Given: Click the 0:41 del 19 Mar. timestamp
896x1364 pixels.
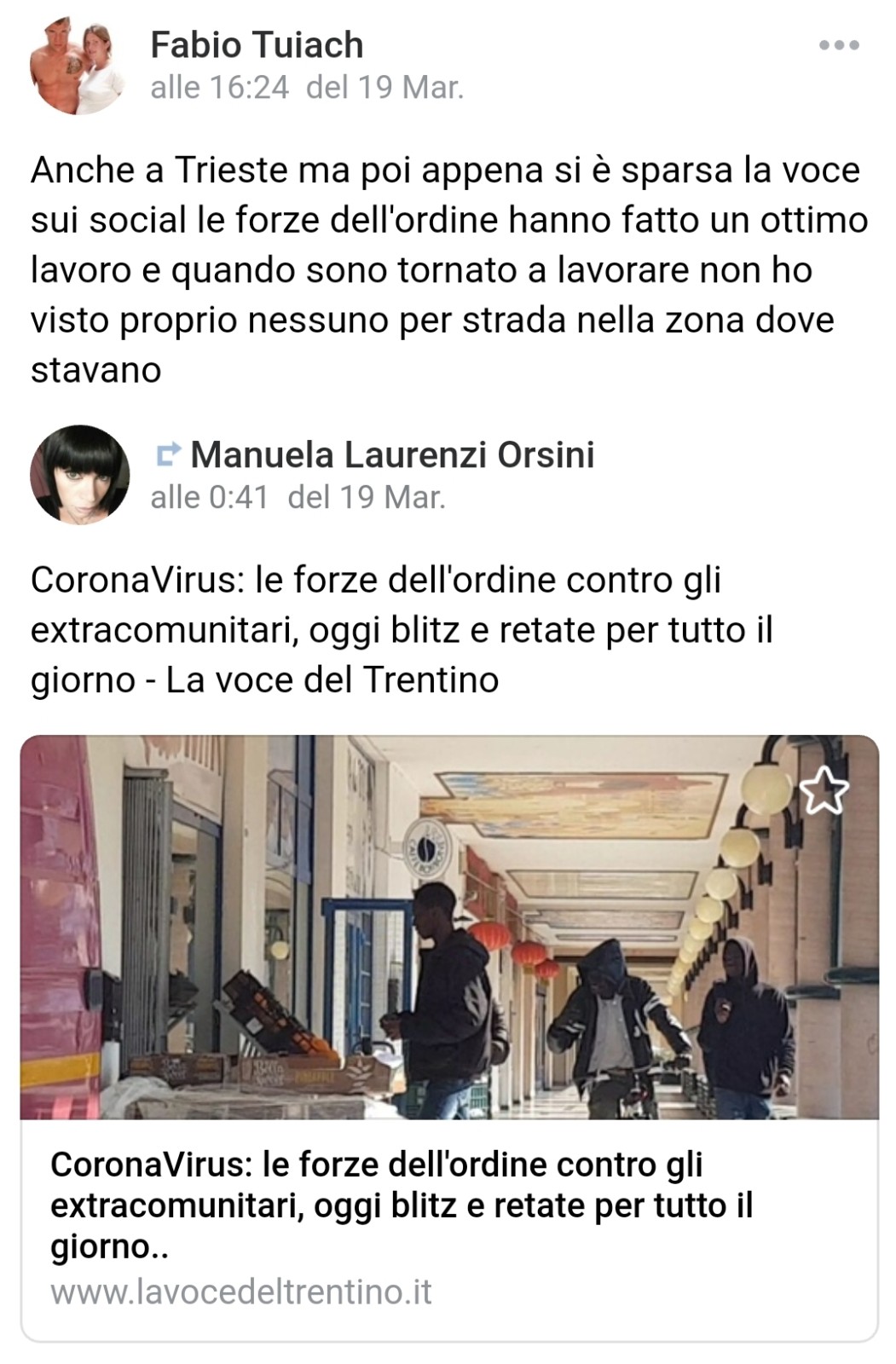Looking at the screenshot, I should tap(298, 497).
